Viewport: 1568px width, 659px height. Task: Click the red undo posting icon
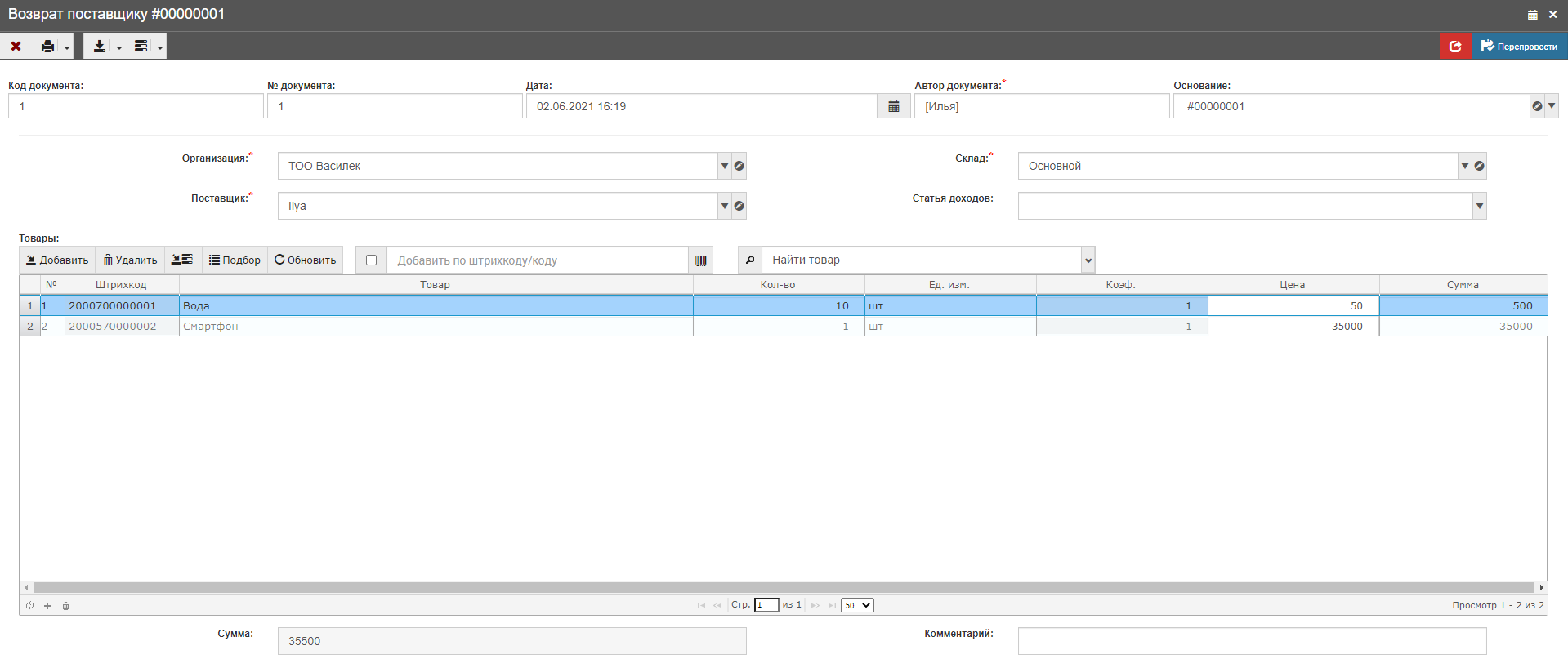click(1454, 47)
